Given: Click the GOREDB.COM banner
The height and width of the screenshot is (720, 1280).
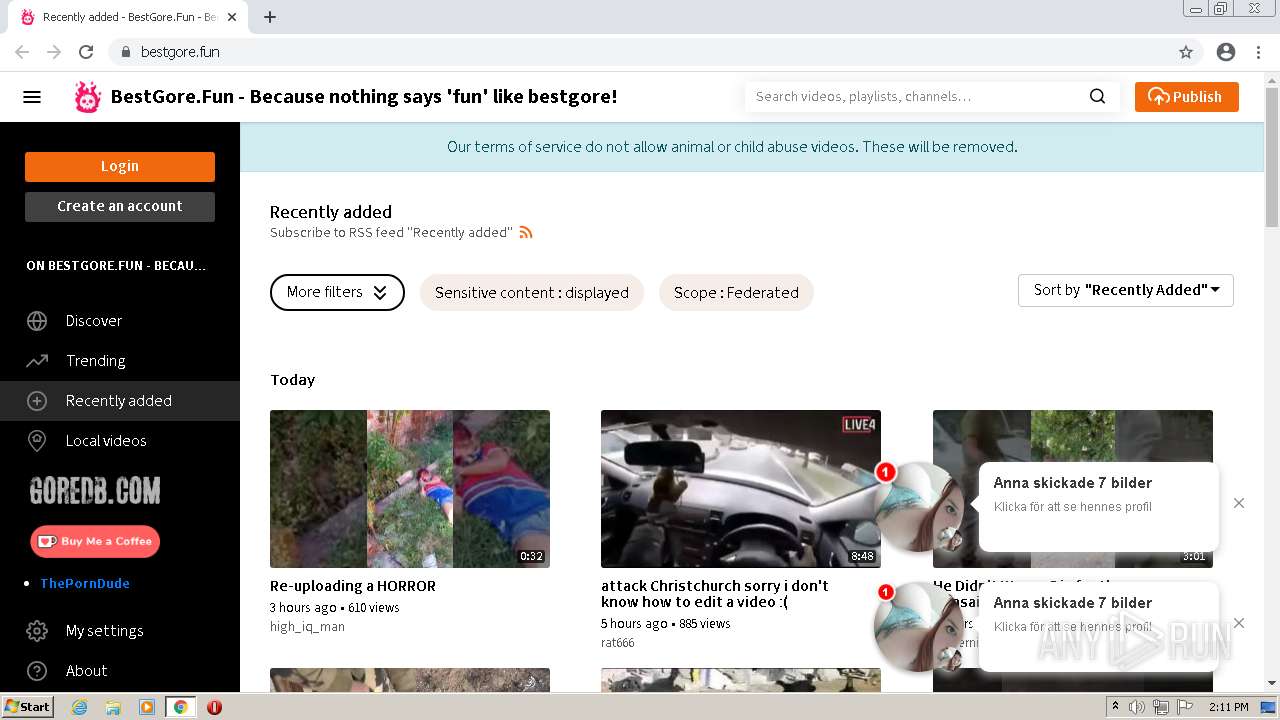Looking at the screenshot, I should [95, 491].
